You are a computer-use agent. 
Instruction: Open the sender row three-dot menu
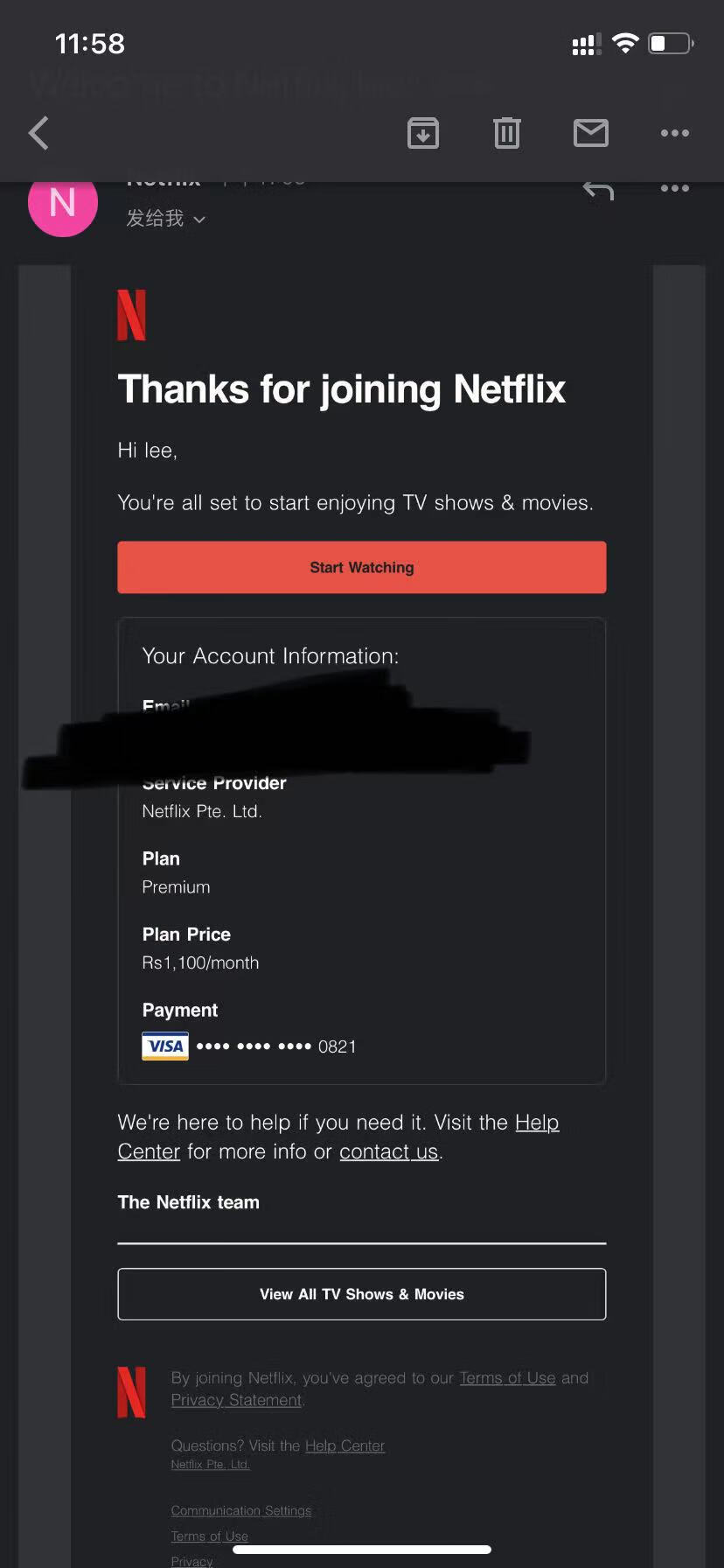coord(674,188)
